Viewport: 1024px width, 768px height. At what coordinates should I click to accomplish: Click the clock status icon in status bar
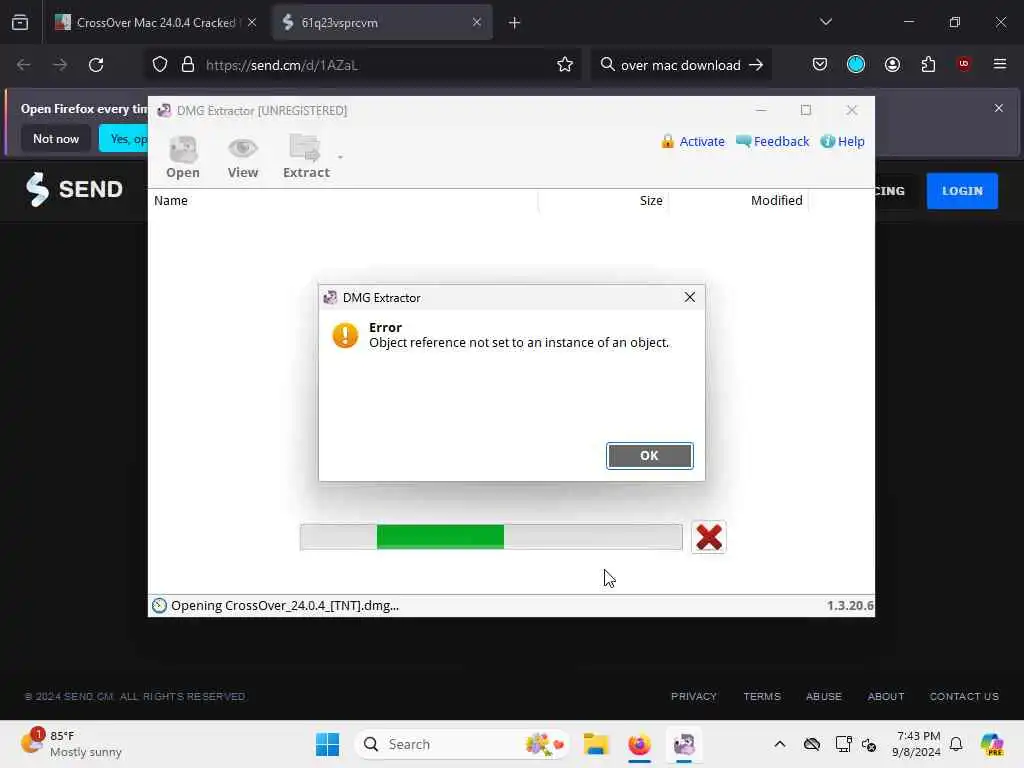click(159, 605)
